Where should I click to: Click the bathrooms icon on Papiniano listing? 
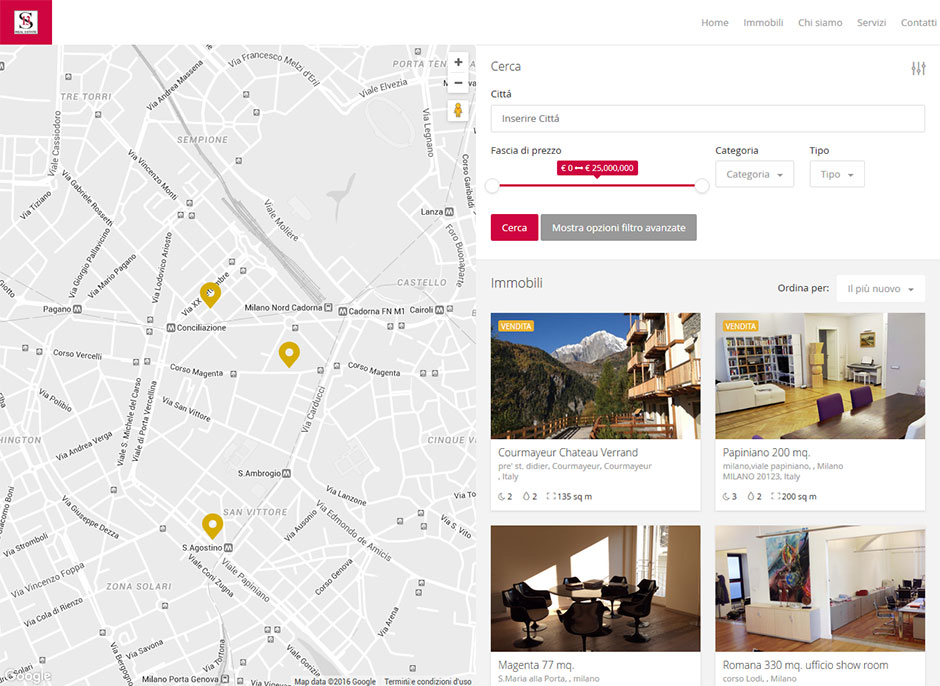click(751, 497)
